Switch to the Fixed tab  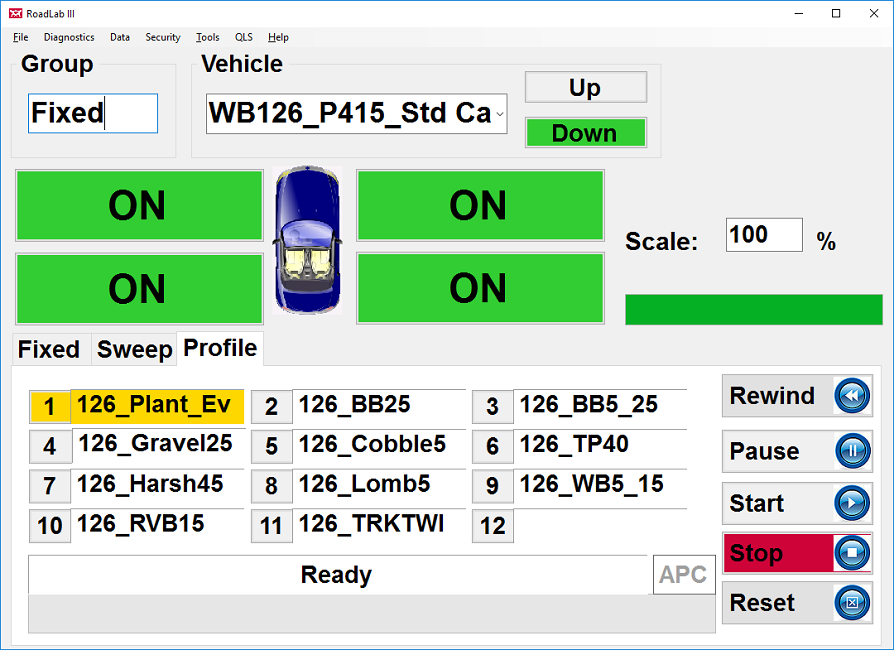49,349
